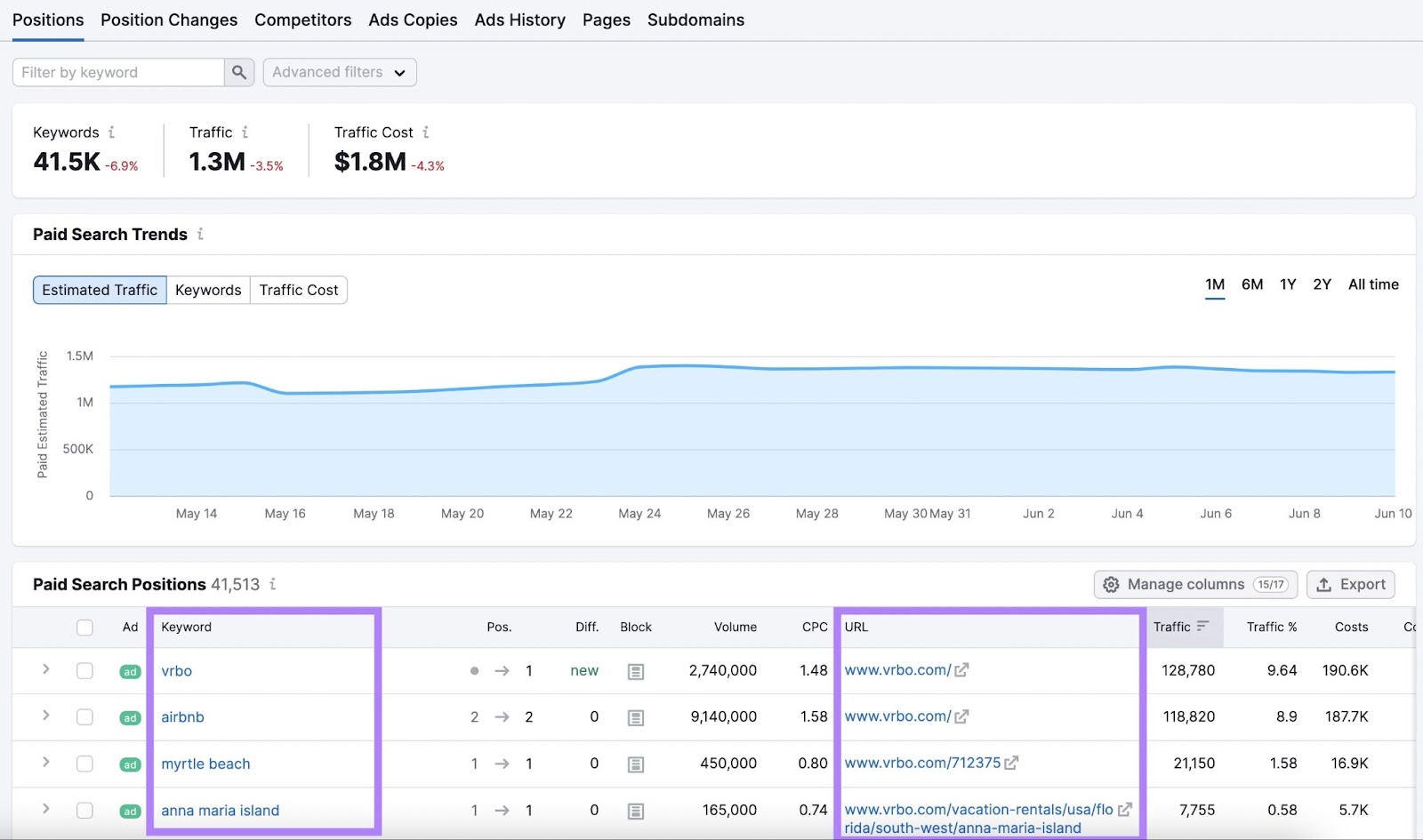Open Manage columns settings
The height and width of the screenshot is (840, 1423).
[1195, 584]
